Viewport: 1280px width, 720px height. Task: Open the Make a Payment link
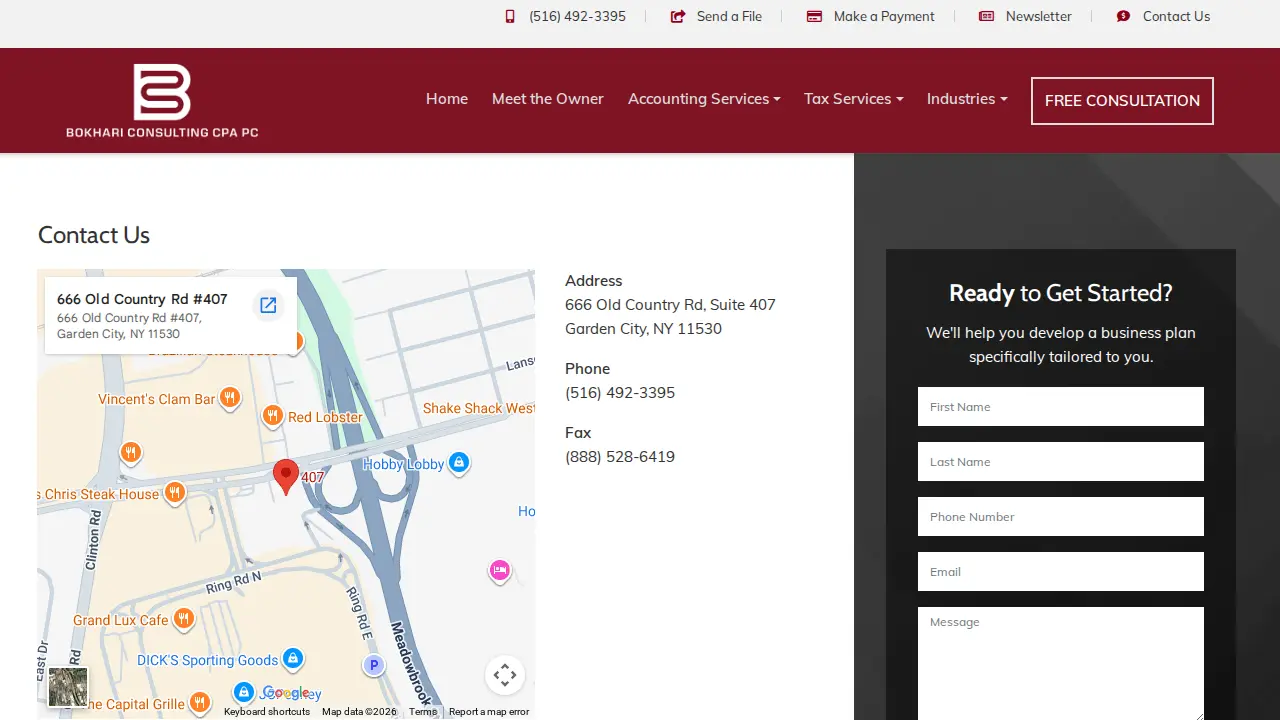point(884,16)
